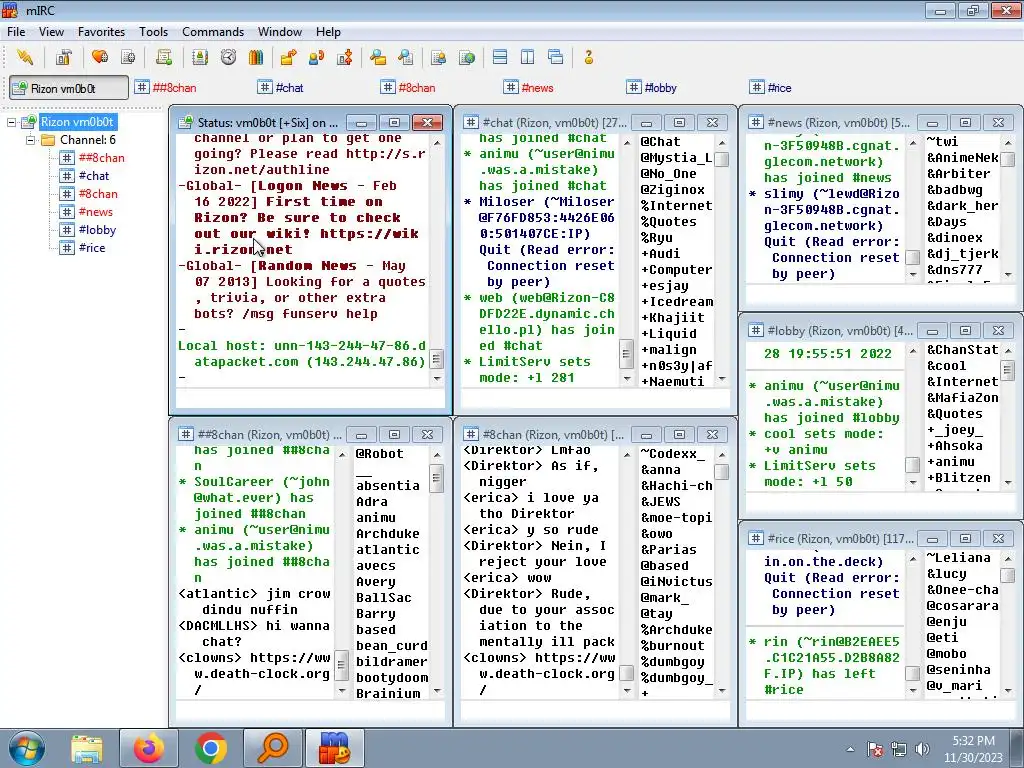Cascade windows via toolbar icon
Viewport: 1024px width, 768px height.
556,57
